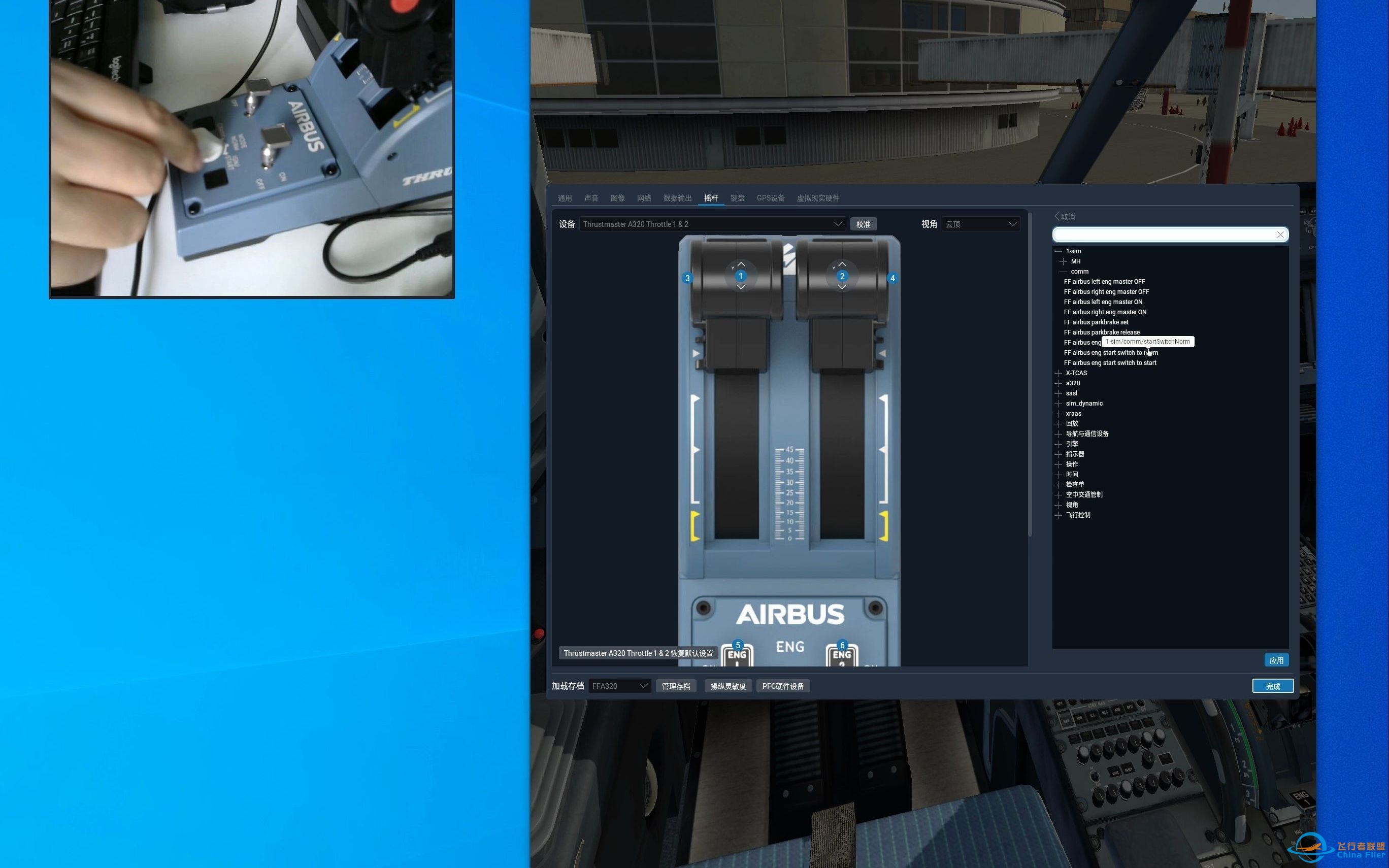
Task: Select FF airbus eng start switch to start
Action: (x=1110, y=363)
